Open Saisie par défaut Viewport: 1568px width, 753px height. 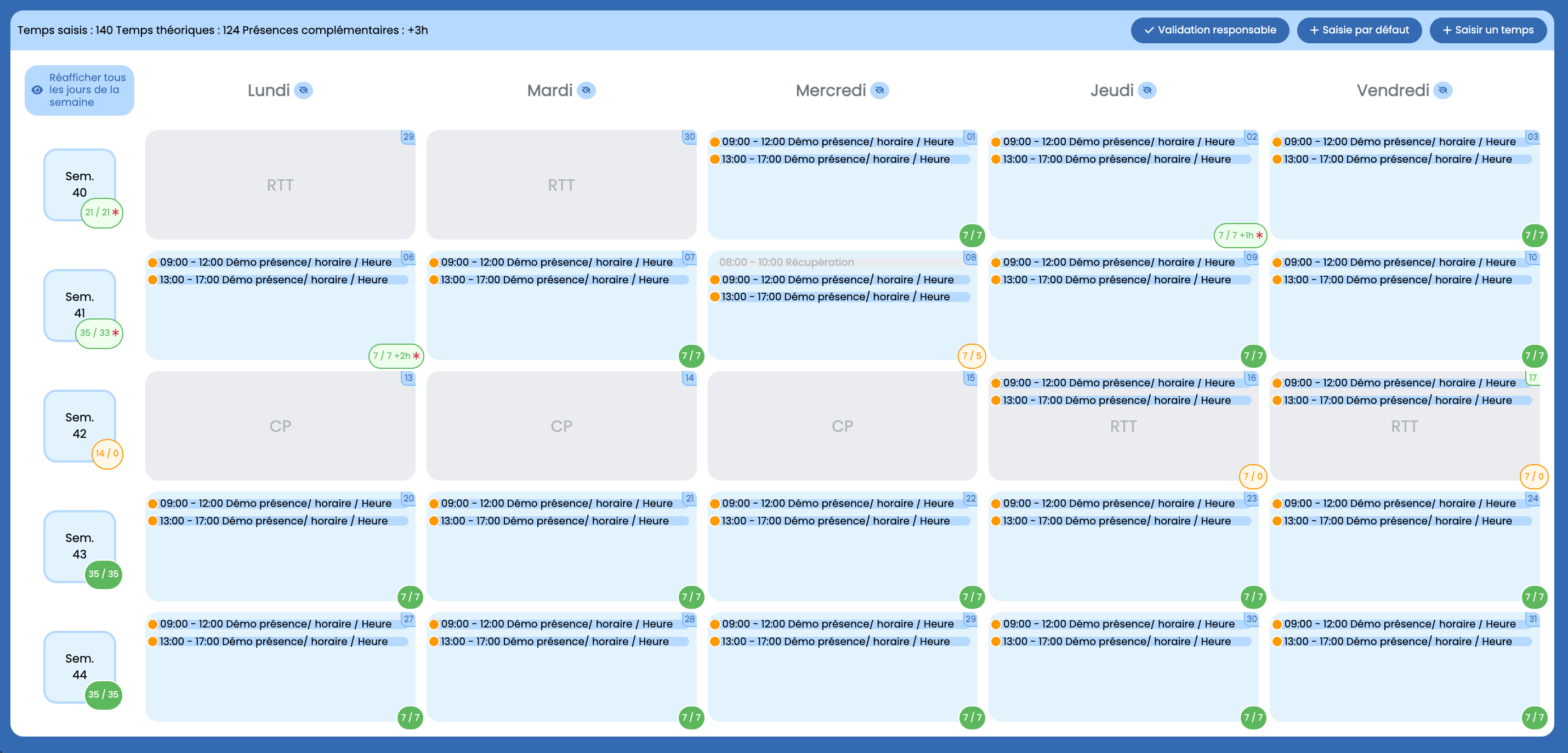pos(1359,30)
